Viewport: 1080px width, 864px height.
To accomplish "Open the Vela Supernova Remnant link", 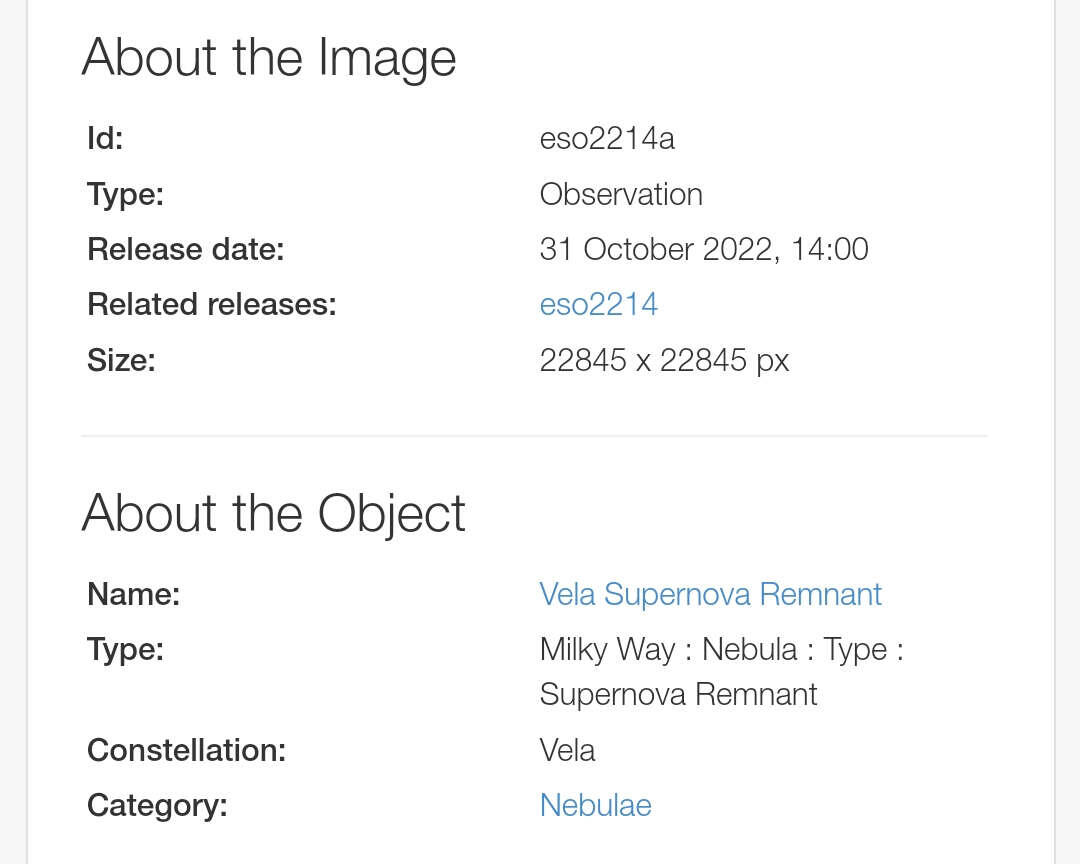I will [710, 594].
